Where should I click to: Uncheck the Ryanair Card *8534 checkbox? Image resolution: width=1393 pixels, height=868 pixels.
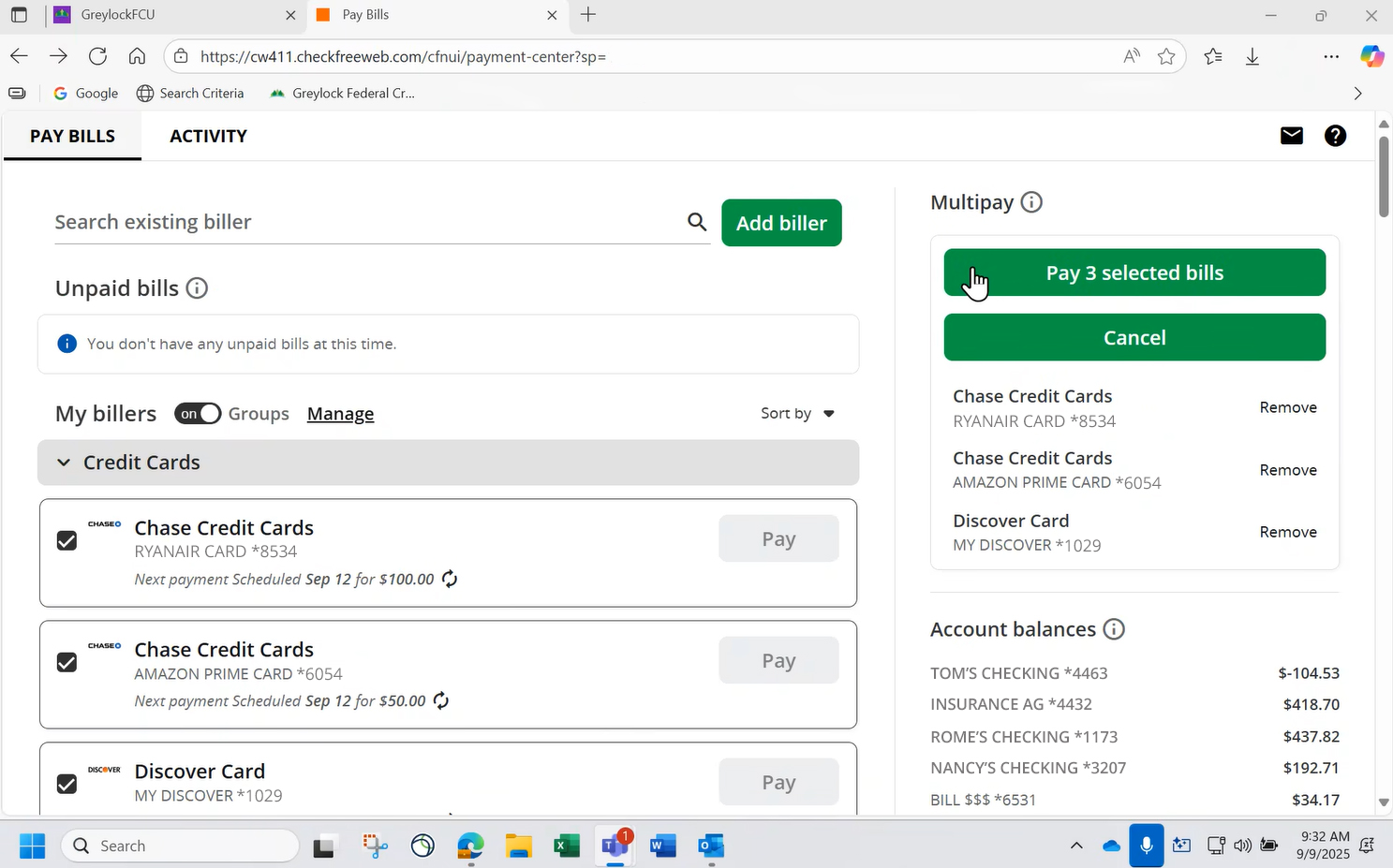(x=67, y=540)
